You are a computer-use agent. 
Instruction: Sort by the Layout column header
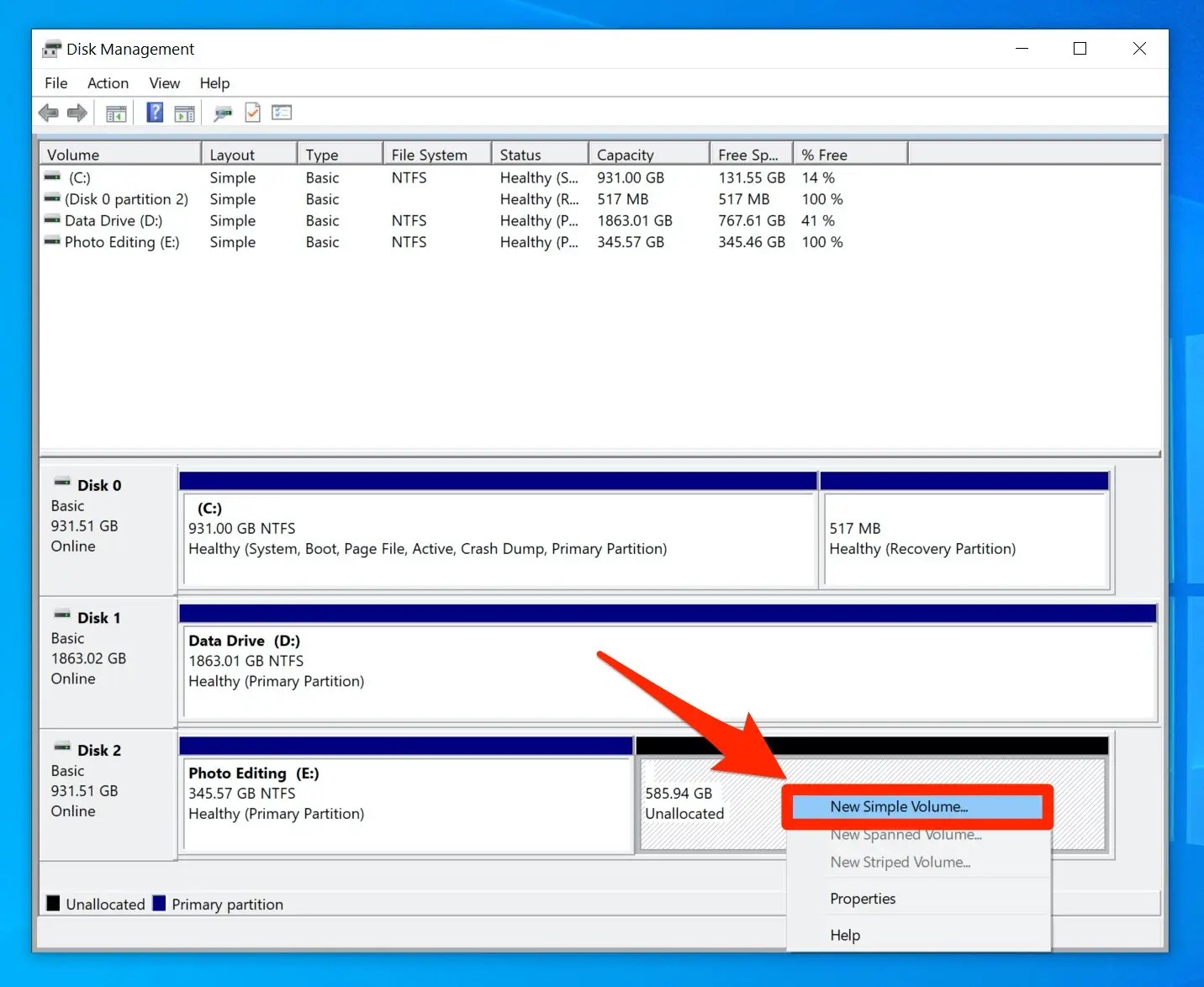coord(249,155)
